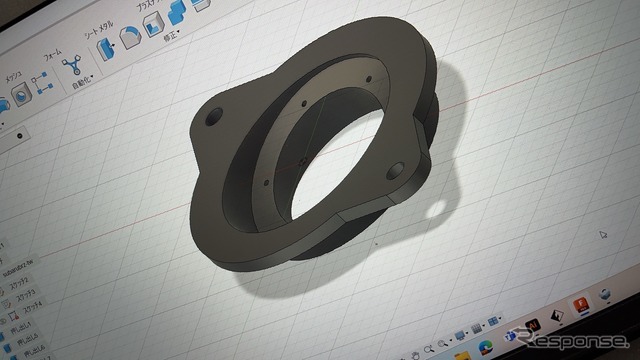This screenshot has width=640, height=360.
Task: Select the Fillet tool icon
Action: point(130,37)
